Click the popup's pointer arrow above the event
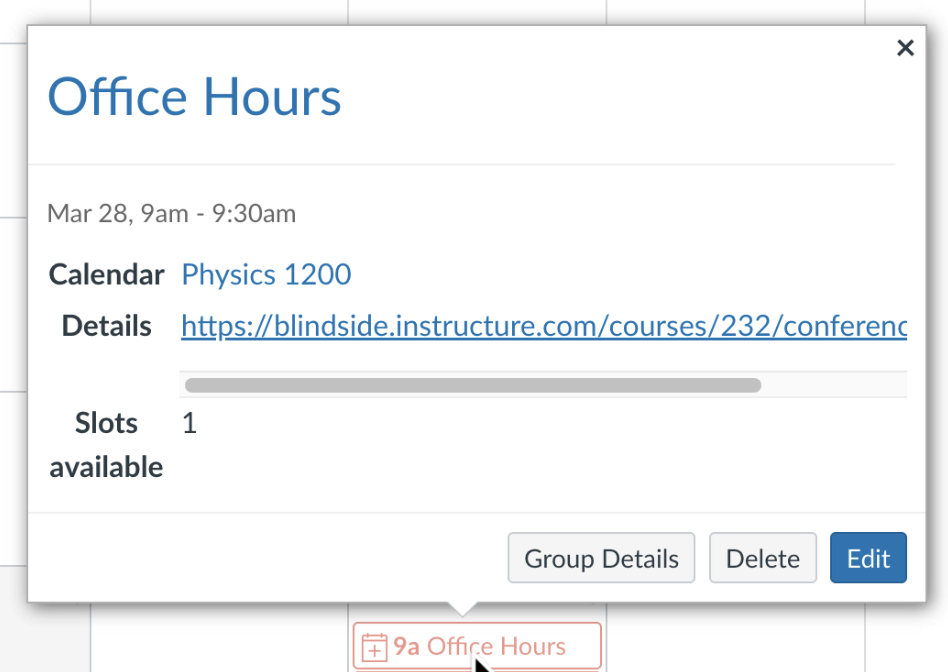The image size is (948, 672). [x=463, y=609]
